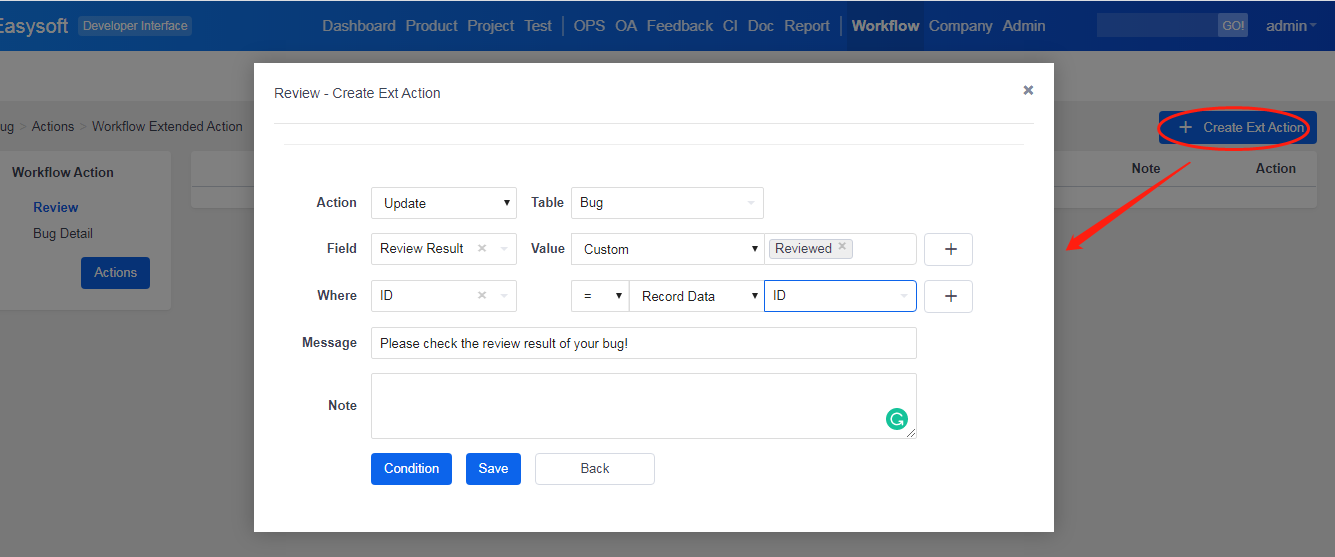Open the Record Data dropdown
The image size is (1335, 557).
tap(696, 296)
